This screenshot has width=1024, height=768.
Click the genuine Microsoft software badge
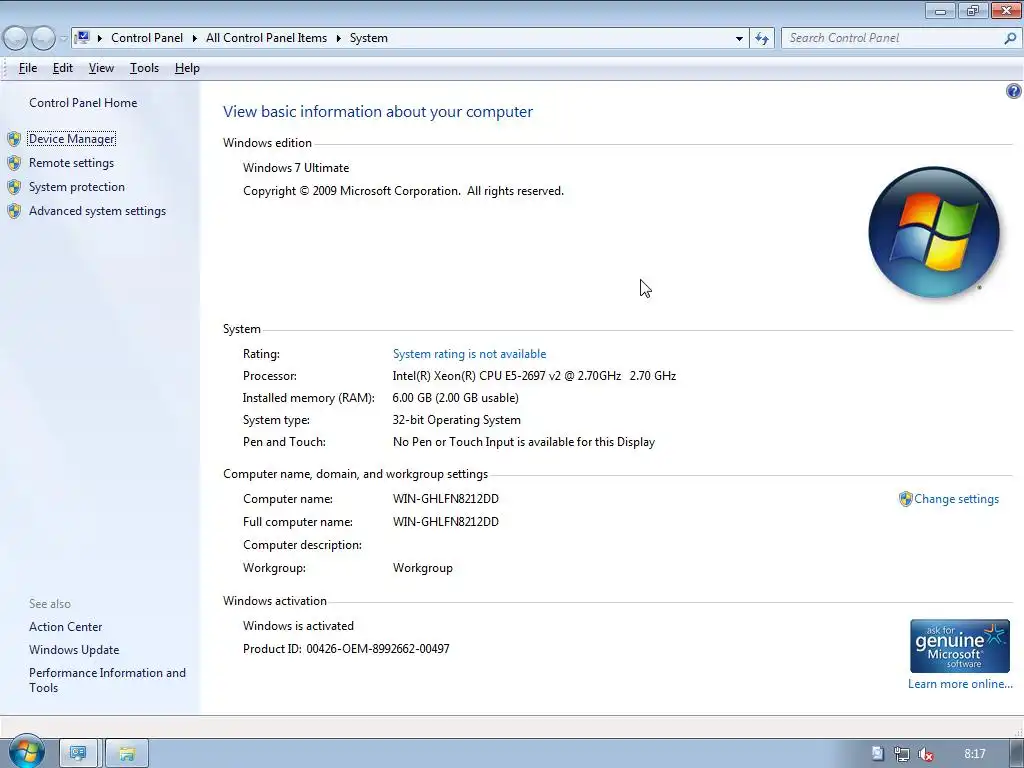click(x=959, y=646)
